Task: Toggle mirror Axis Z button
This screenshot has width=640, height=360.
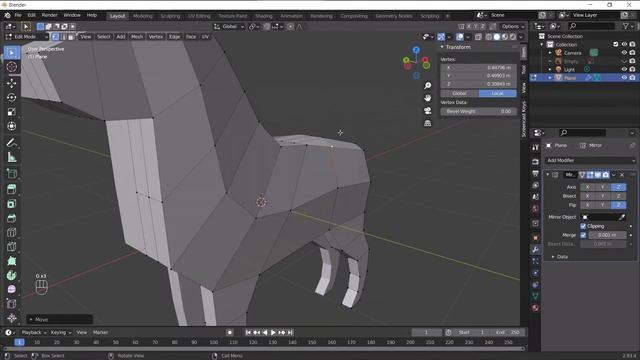Action: (x=618, y=187)
